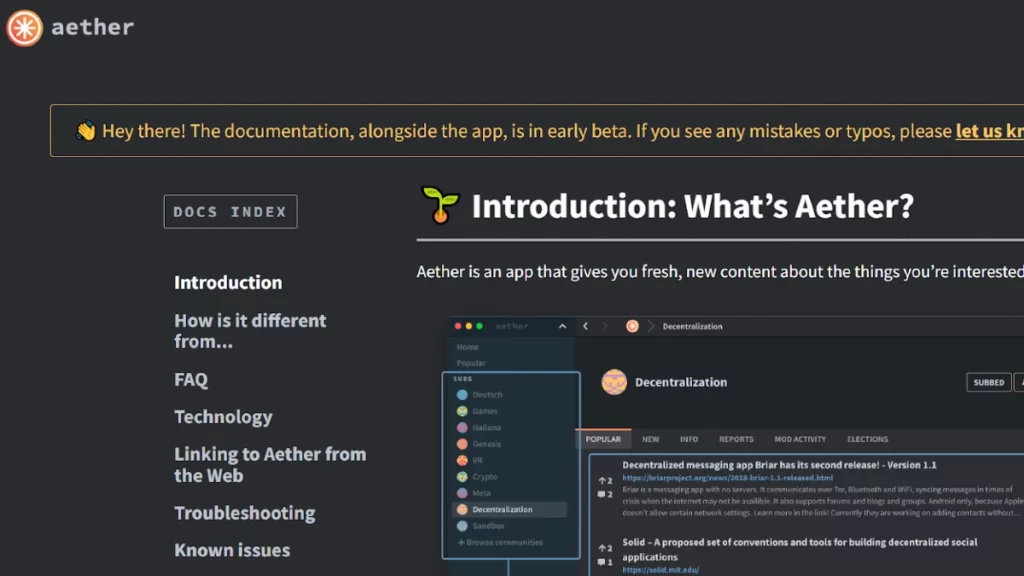Open the briarproject.org link in post

pyautogui.click(x=728, y=477)
